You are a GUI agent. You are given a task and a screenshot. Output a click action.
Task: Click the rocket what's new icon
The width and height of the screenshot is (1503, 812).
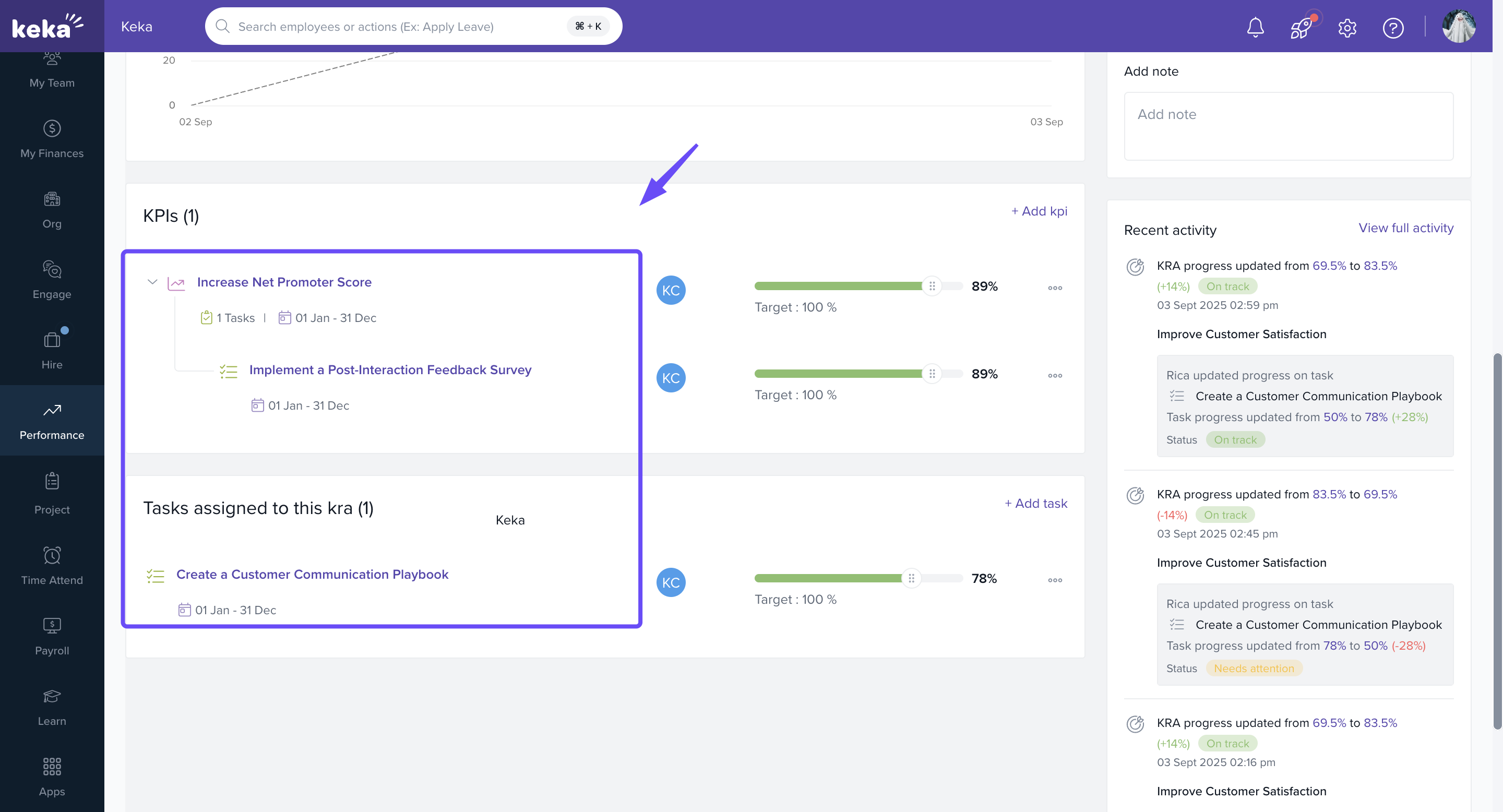tap(1301, 28)
